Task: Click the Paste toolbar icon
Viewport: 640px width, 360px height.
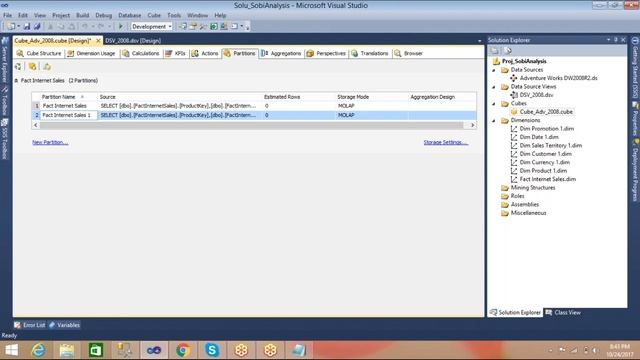Action: point(71,27)
